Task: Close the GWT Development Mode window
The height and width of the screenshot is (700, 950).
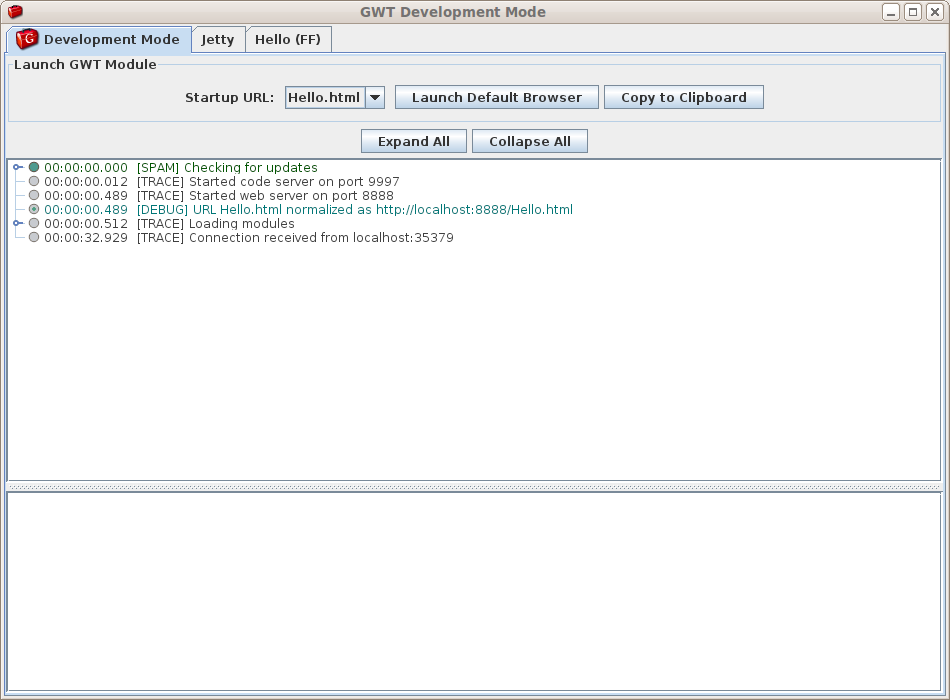Action: [935, 12]
